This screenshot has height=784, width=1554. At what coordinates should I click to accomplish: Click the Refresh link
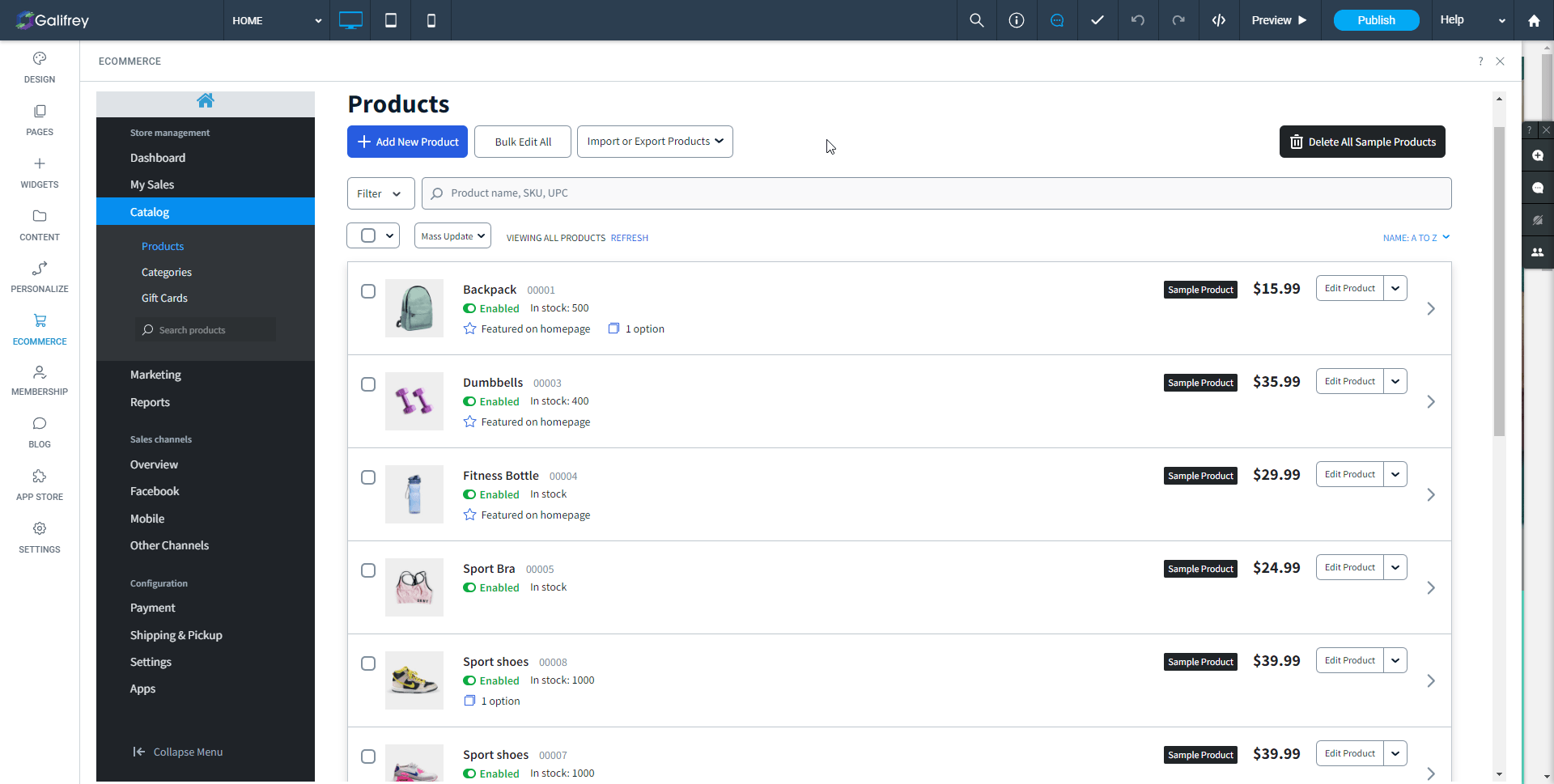(630, 238)
